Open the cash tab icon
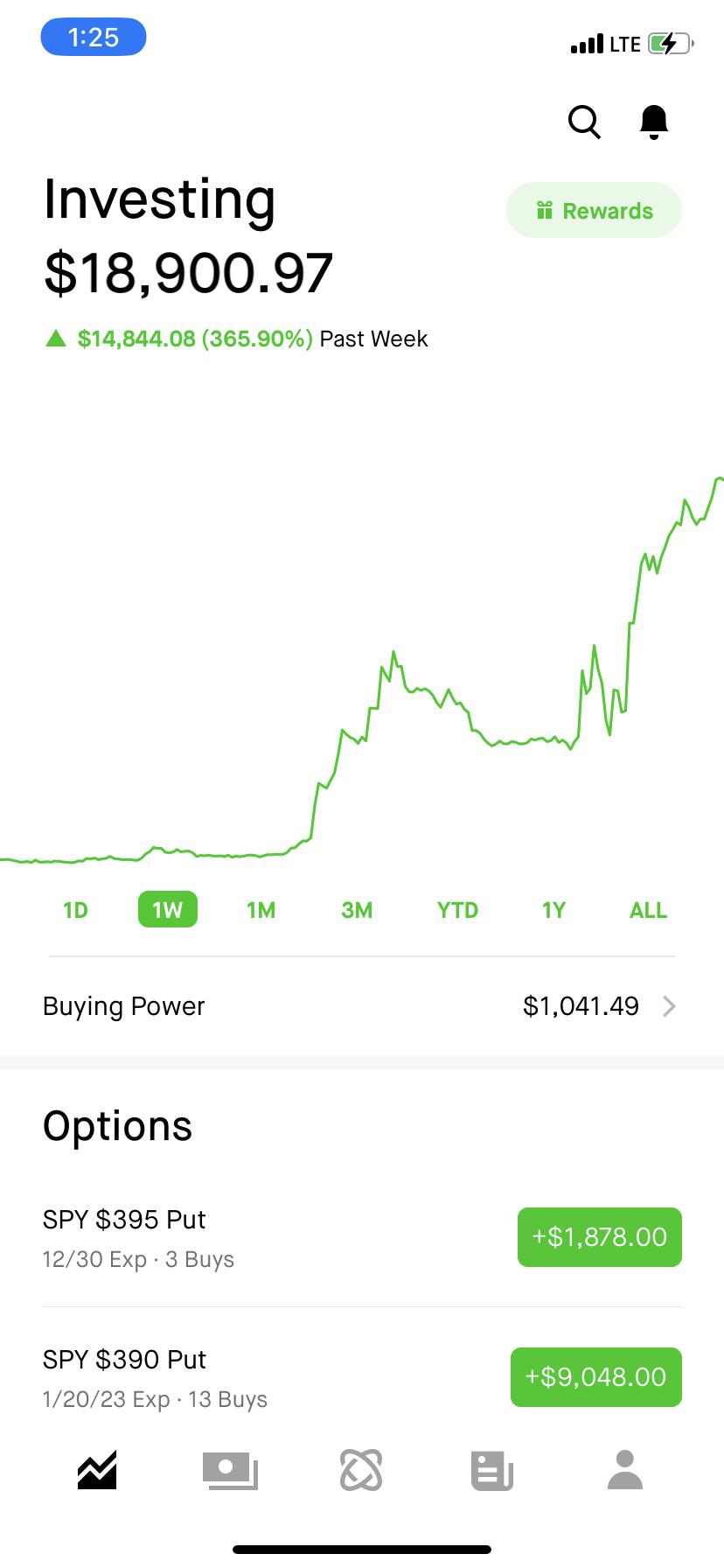Image resolution: width=724 pixels, height=1568 pixels. coord(230,1470)
